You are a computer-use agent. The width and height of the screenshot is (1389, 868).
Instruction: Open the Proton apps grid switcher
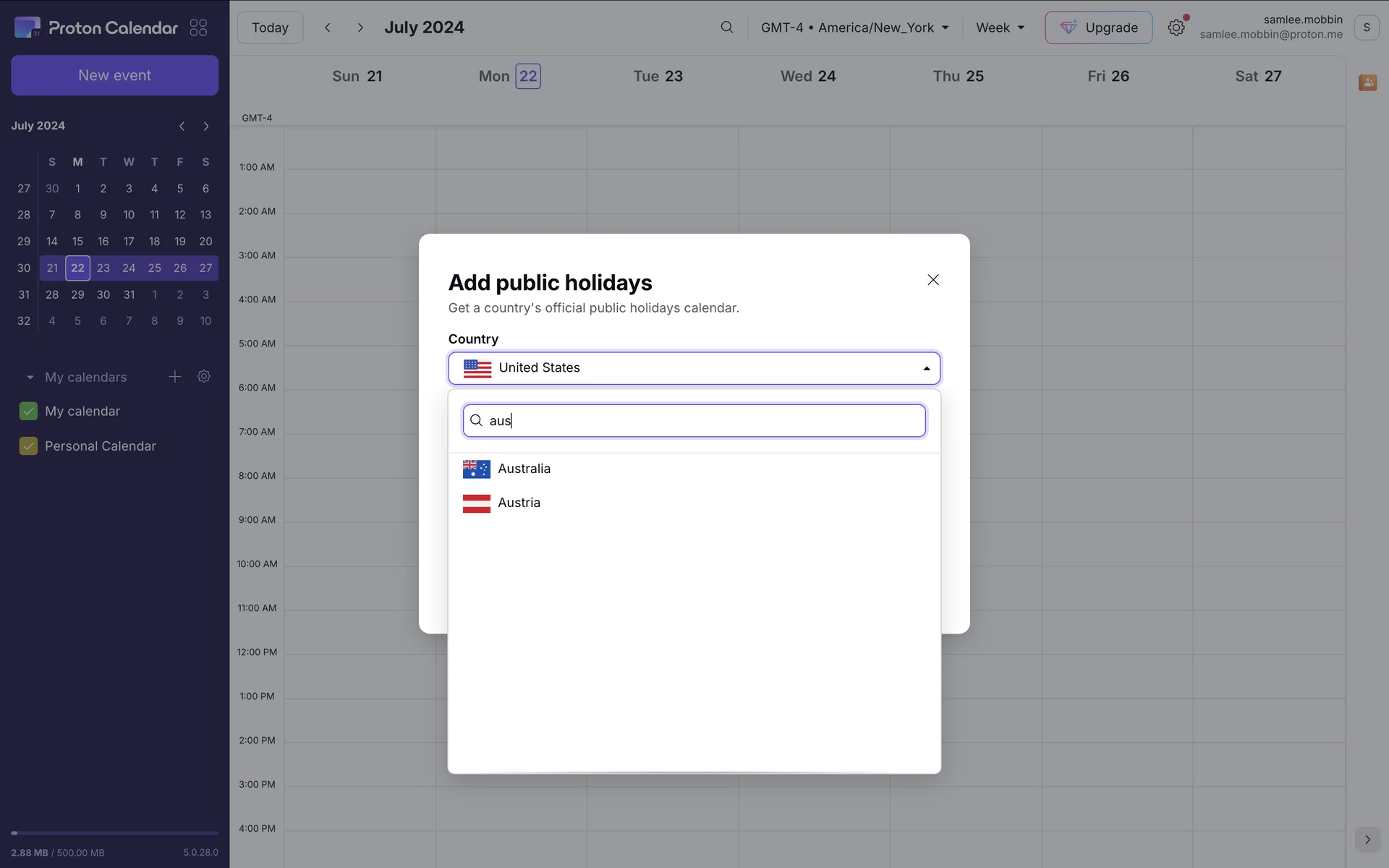198,27
